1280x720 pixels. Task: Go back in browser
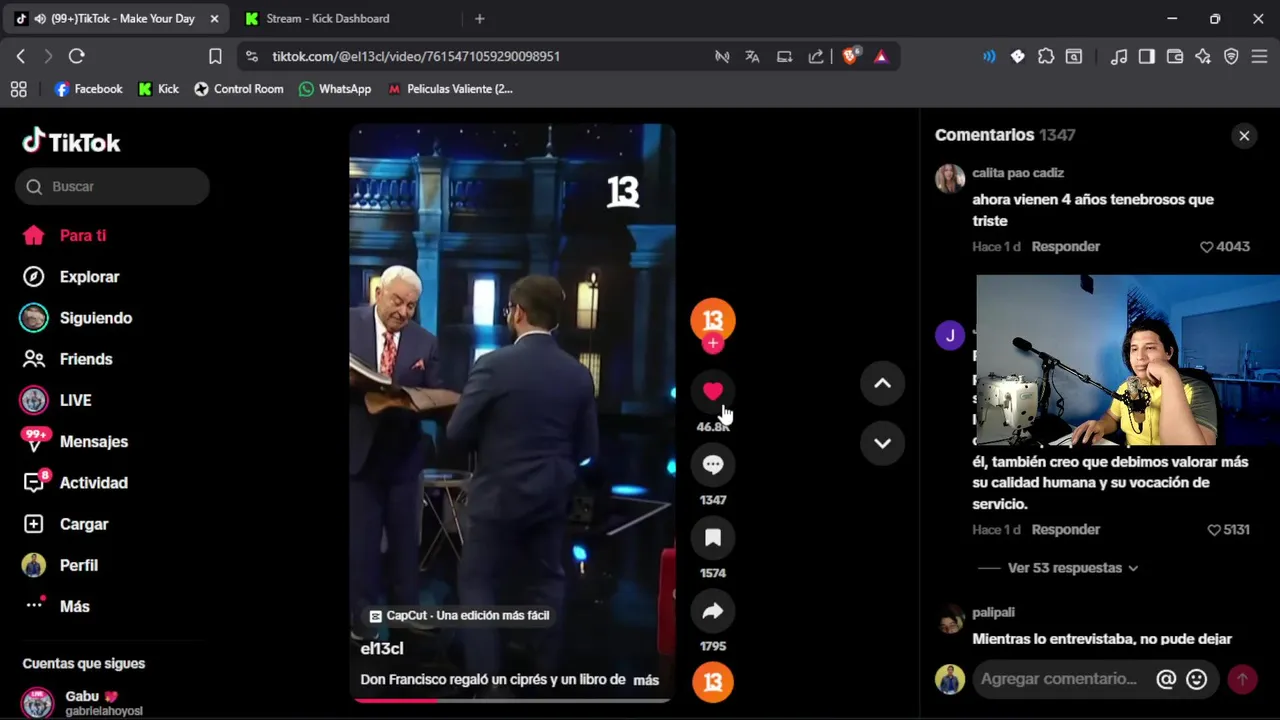[x=20, y=56]
